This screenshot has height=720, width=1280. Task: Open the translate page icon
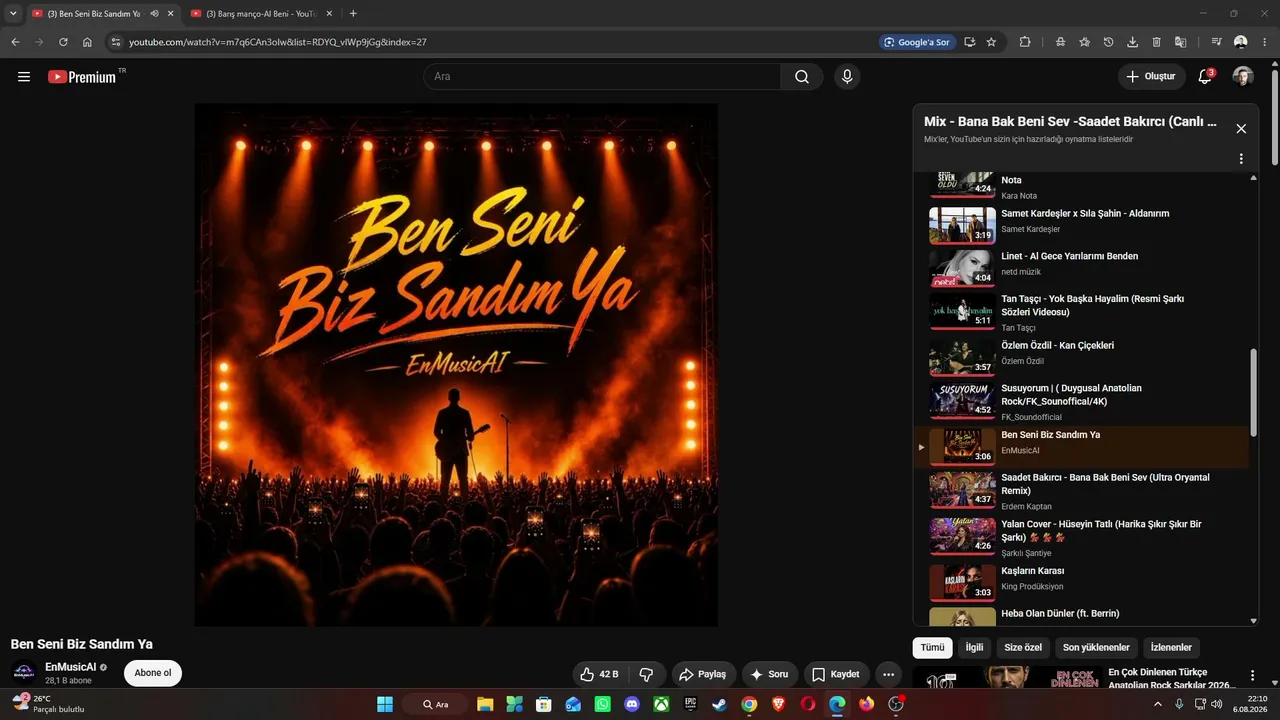(1180, 42)
